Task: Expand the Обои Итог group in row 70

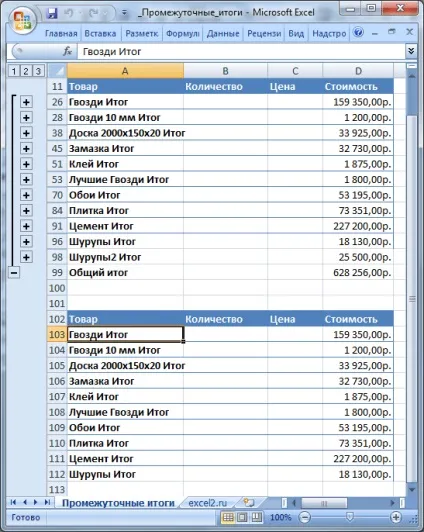Action: coord(26,195)
